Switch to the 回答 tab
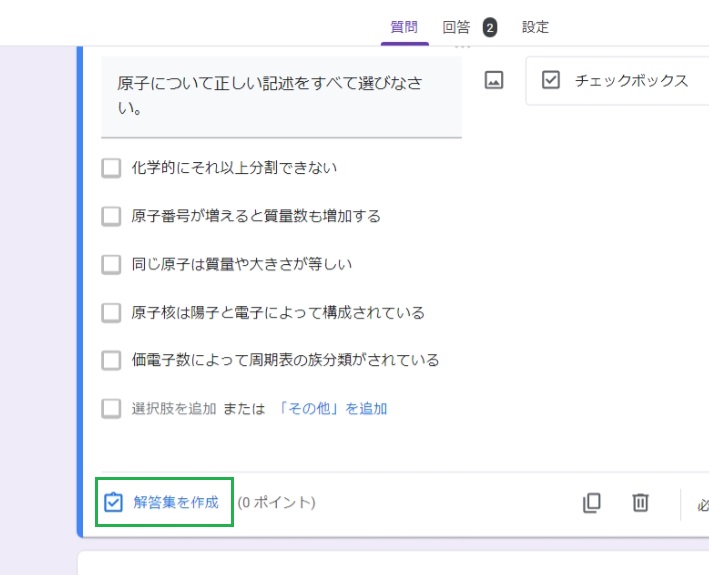The height and width of the screenshot is (575, 709). (x=456, y=27)
